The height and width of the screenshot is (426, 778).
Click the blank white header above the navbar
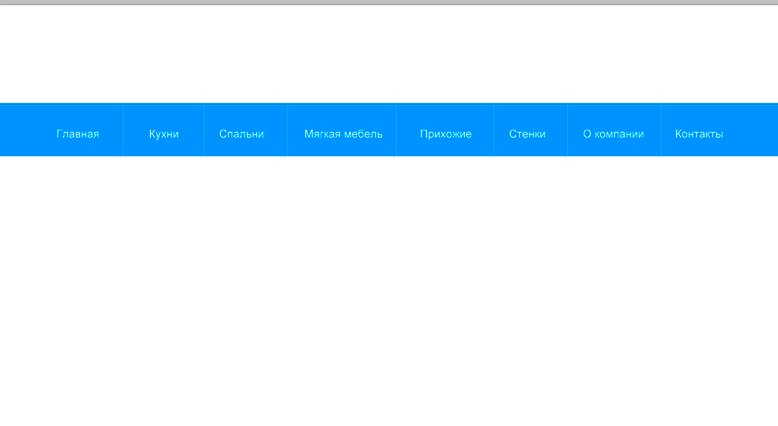[x=389, y=55]
